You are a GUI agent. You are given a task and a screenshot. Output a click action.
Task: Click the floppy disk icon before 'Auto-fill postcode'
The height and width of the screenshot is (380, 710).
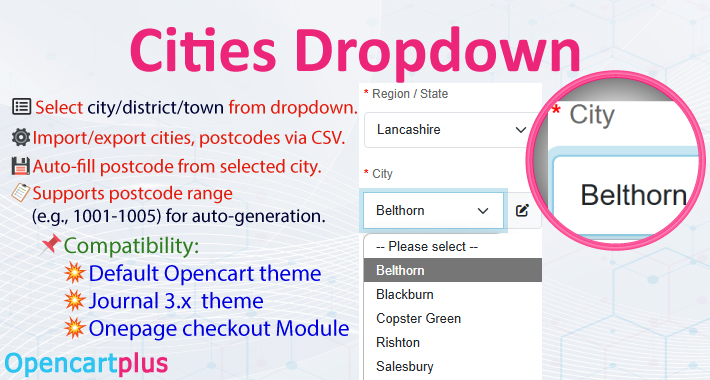pyautogui.click(x=20, y=166)
